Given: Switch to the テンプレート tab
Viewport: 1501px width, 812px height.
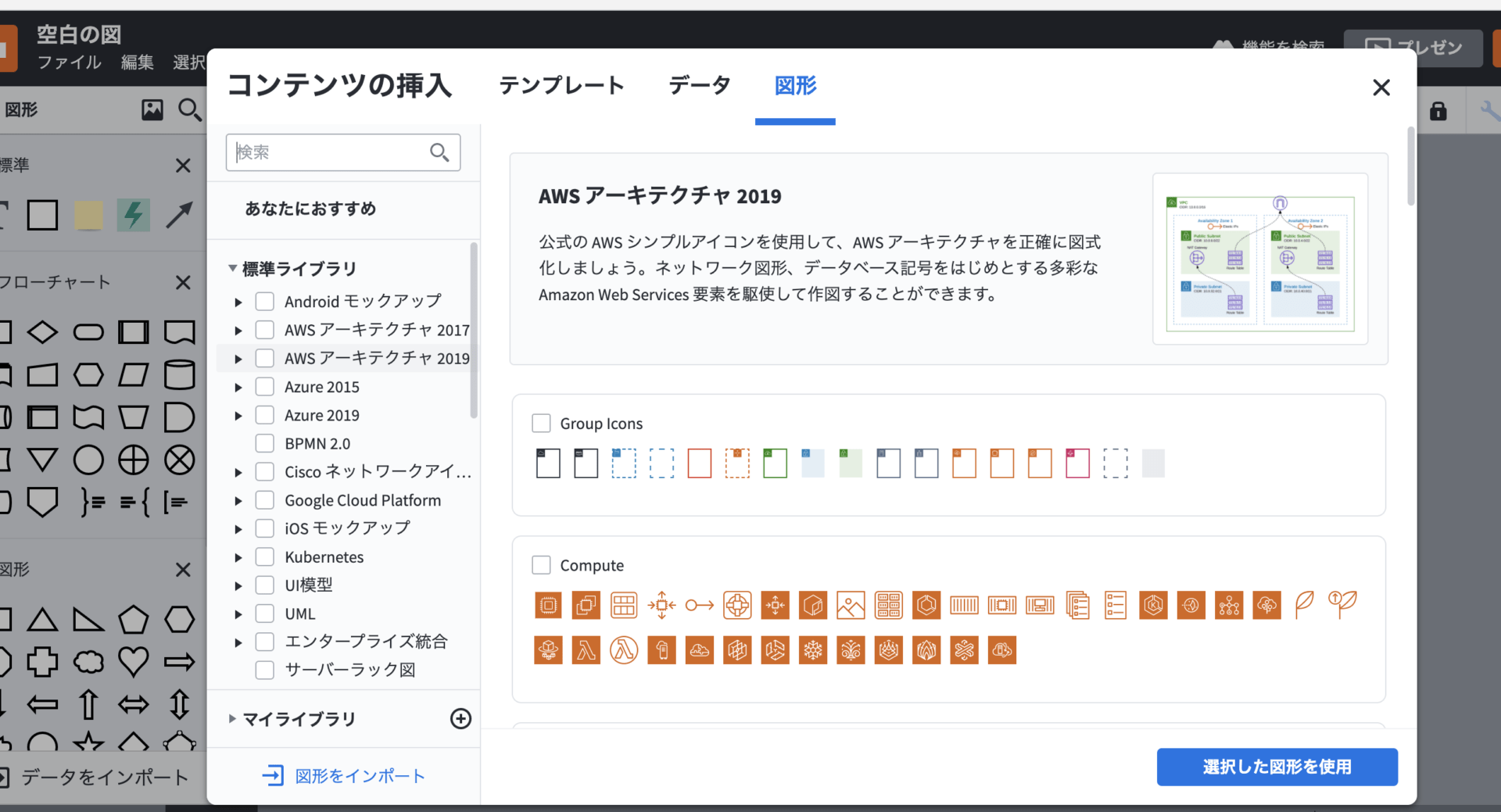Looking at the screenshot, I should pyautogui.click(x=561, y=85).
